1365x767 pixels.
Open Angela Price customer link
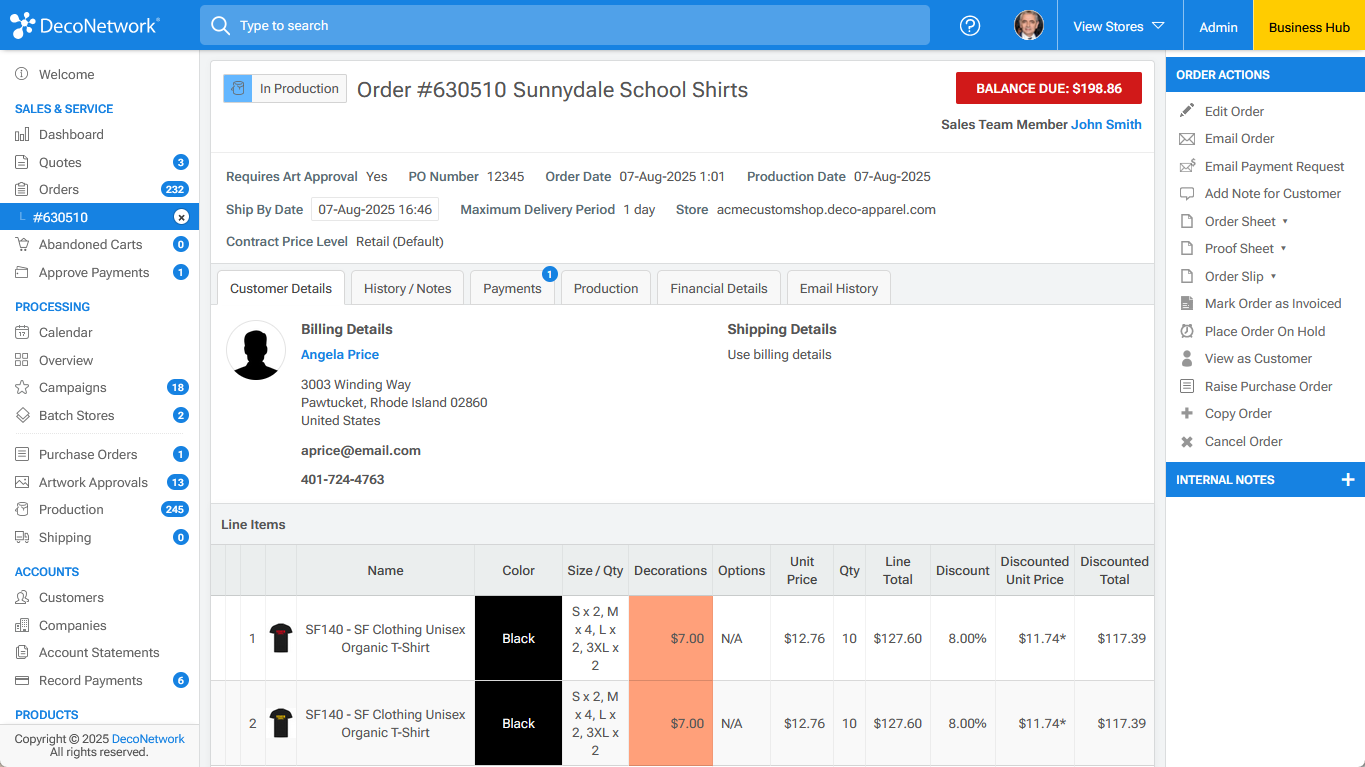click(x=340, y=355)
